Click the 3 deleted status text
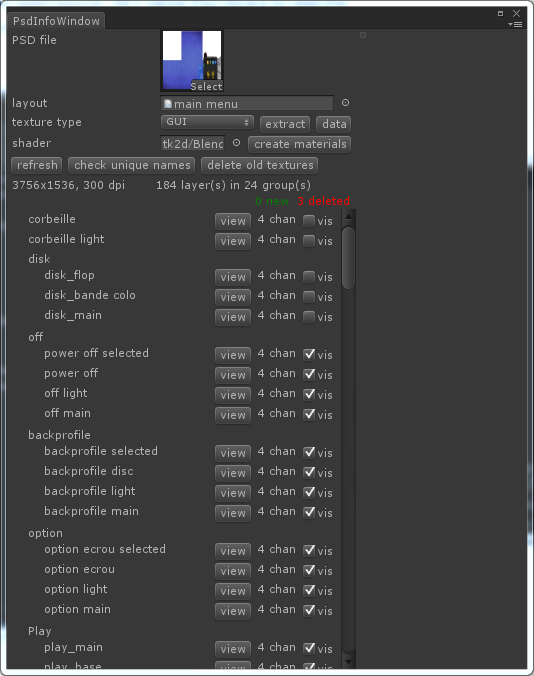The width and height of the screenshot is (534, 676). pos(323,201)
